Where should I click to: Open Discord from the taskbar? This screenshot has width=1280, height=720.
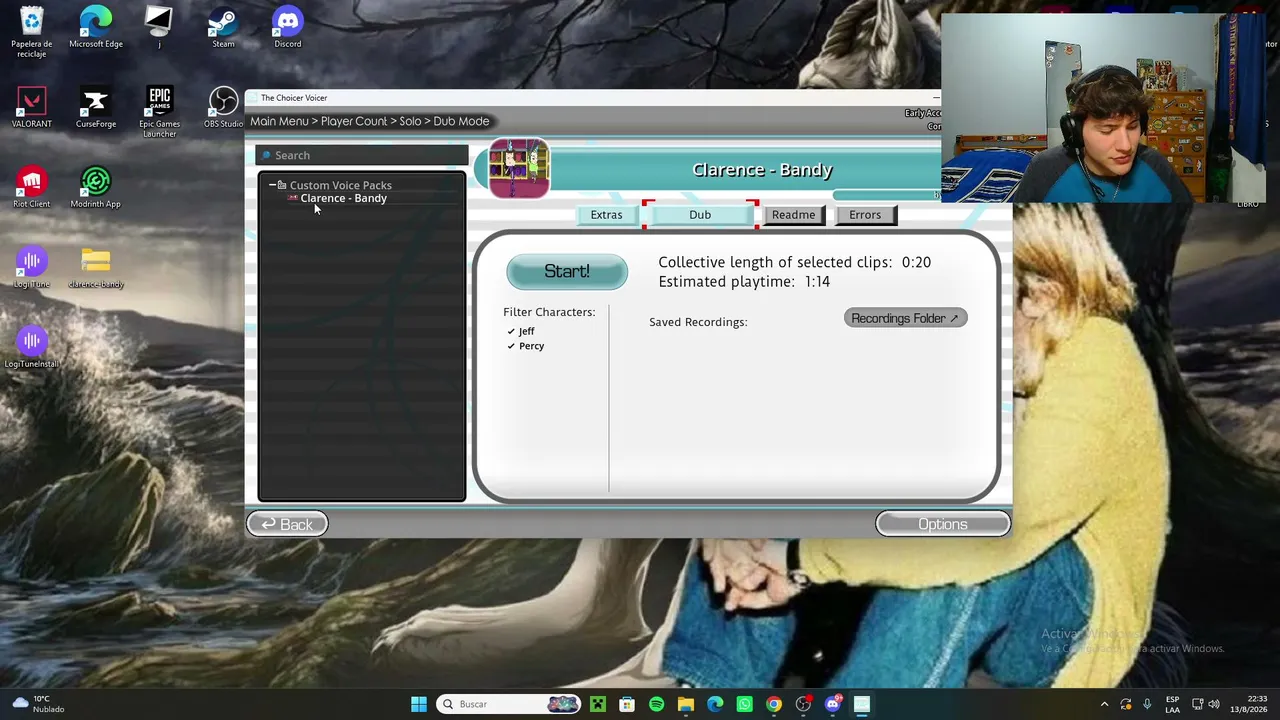[x=833, y=704]
